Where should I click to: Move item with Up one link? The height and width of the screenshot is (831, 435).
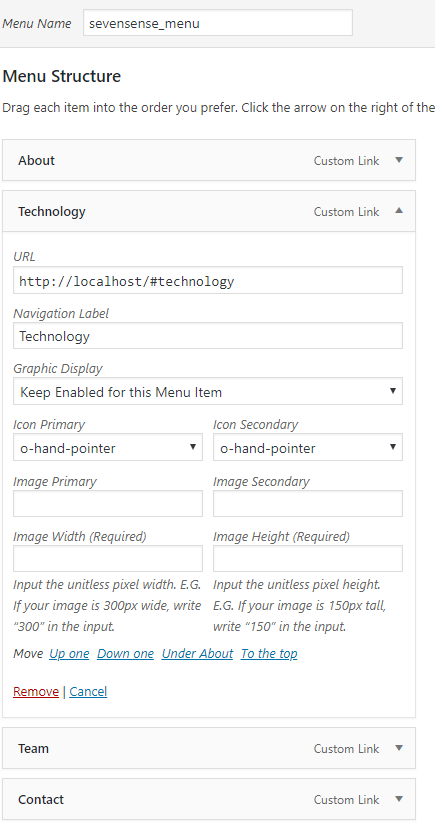69,653
